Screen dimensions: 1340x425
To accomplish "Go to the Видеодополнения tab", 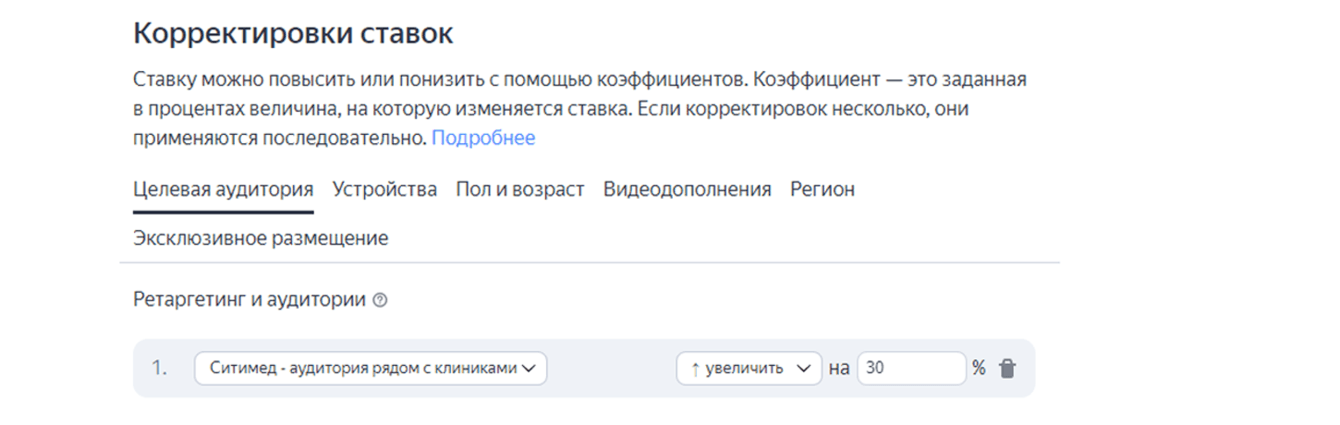I will (687, 189).
